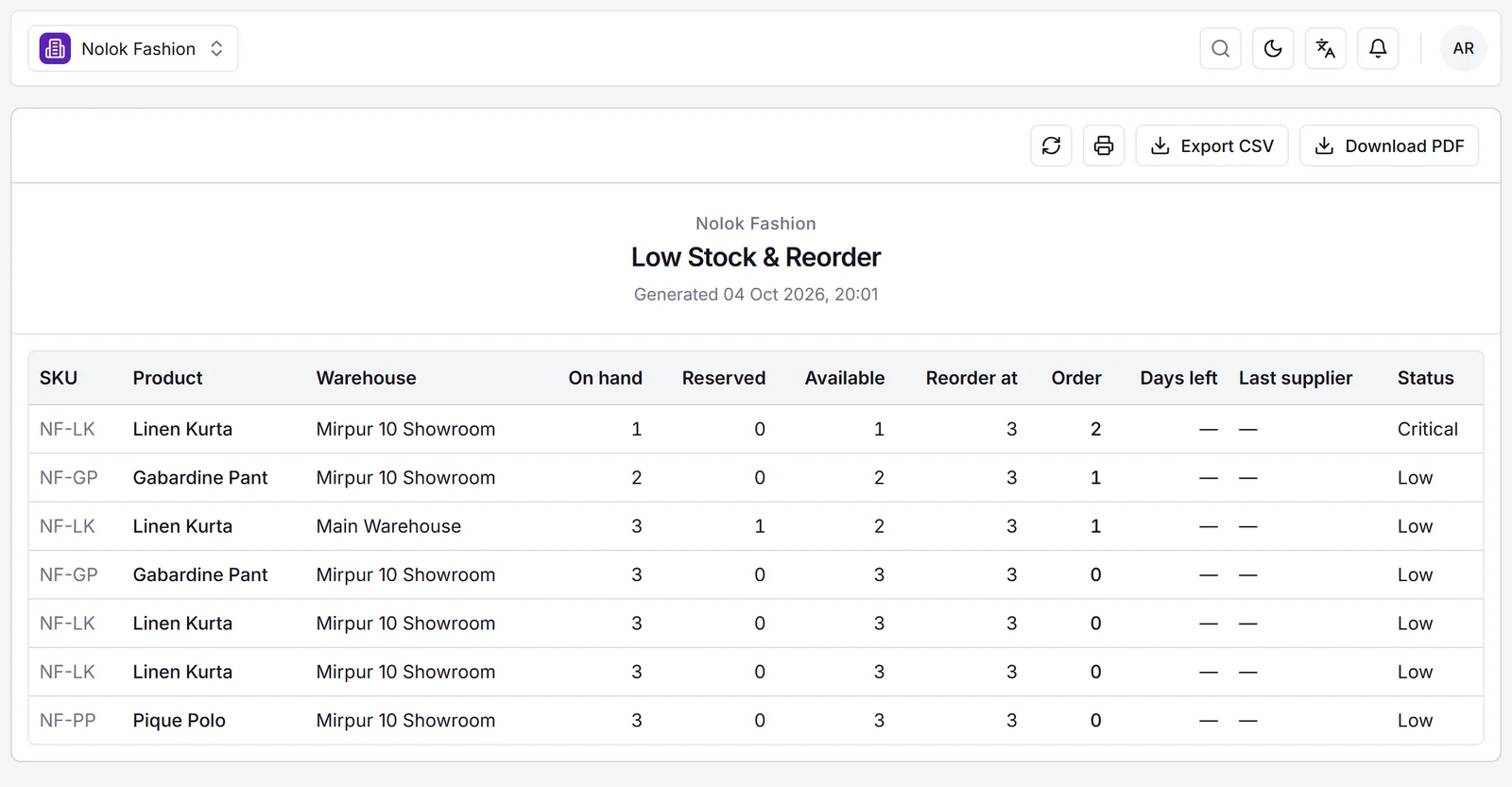Click Low status in Pique Polo row
This screenshot has height=787, width=1512.
pyautogui.click(x=1415, y=721)
